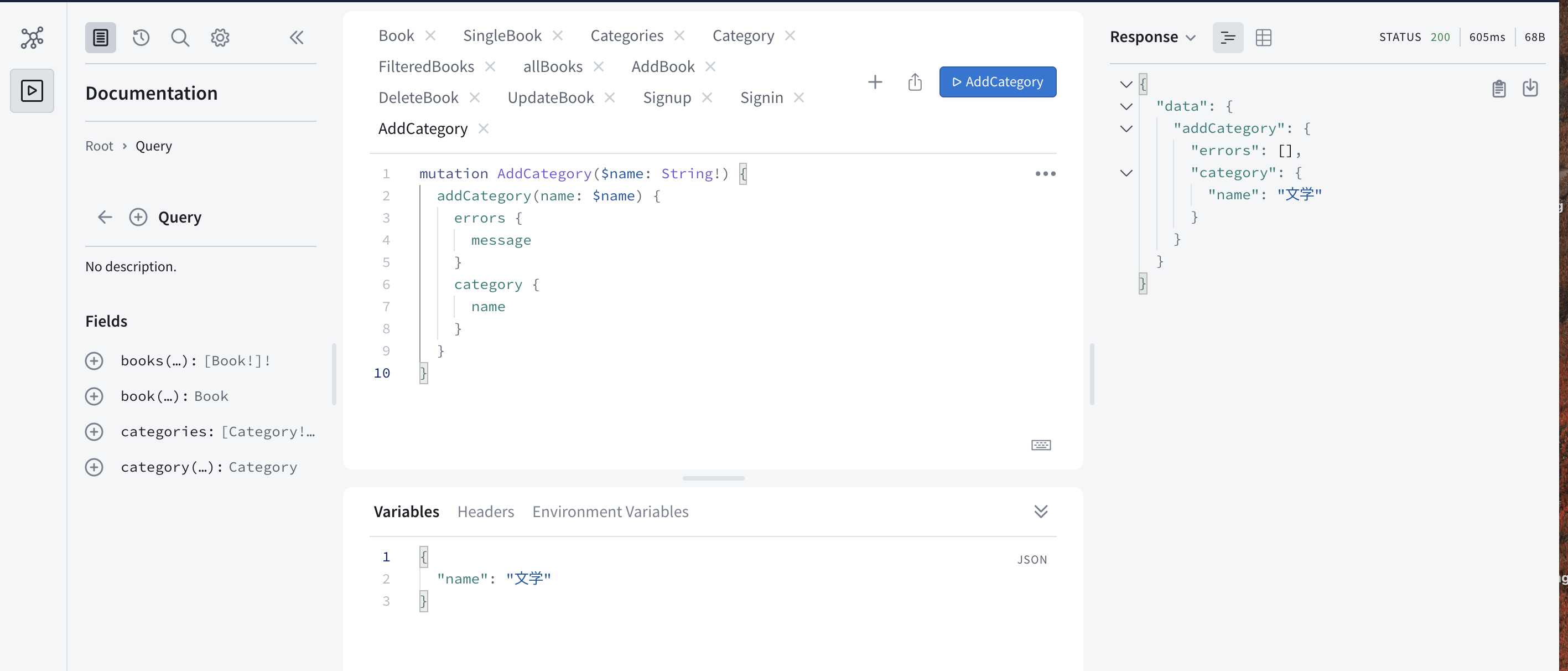The width and height of the screenshot is (1568, 671).
Task: Collapse the category response node
Action: point(1126,173)
